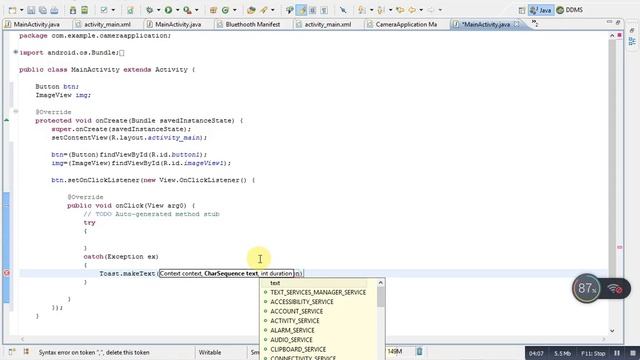Minimize the editor area icon
Screen dimensions: 640x360
pos(609,22)
